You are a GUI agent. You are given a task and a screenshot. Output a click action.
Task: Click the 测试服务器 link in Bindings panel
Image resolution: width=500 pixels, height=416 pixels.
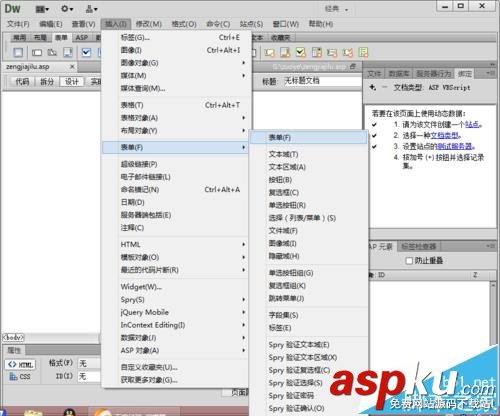coord(454,146)
